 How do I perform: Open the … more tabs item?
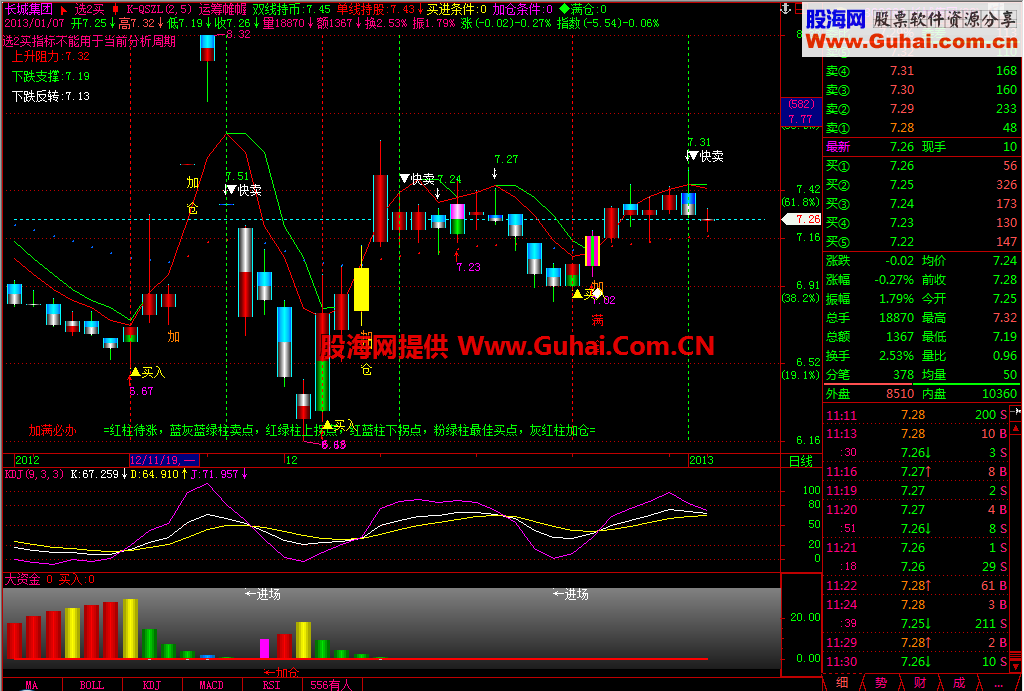pos(998,683)
